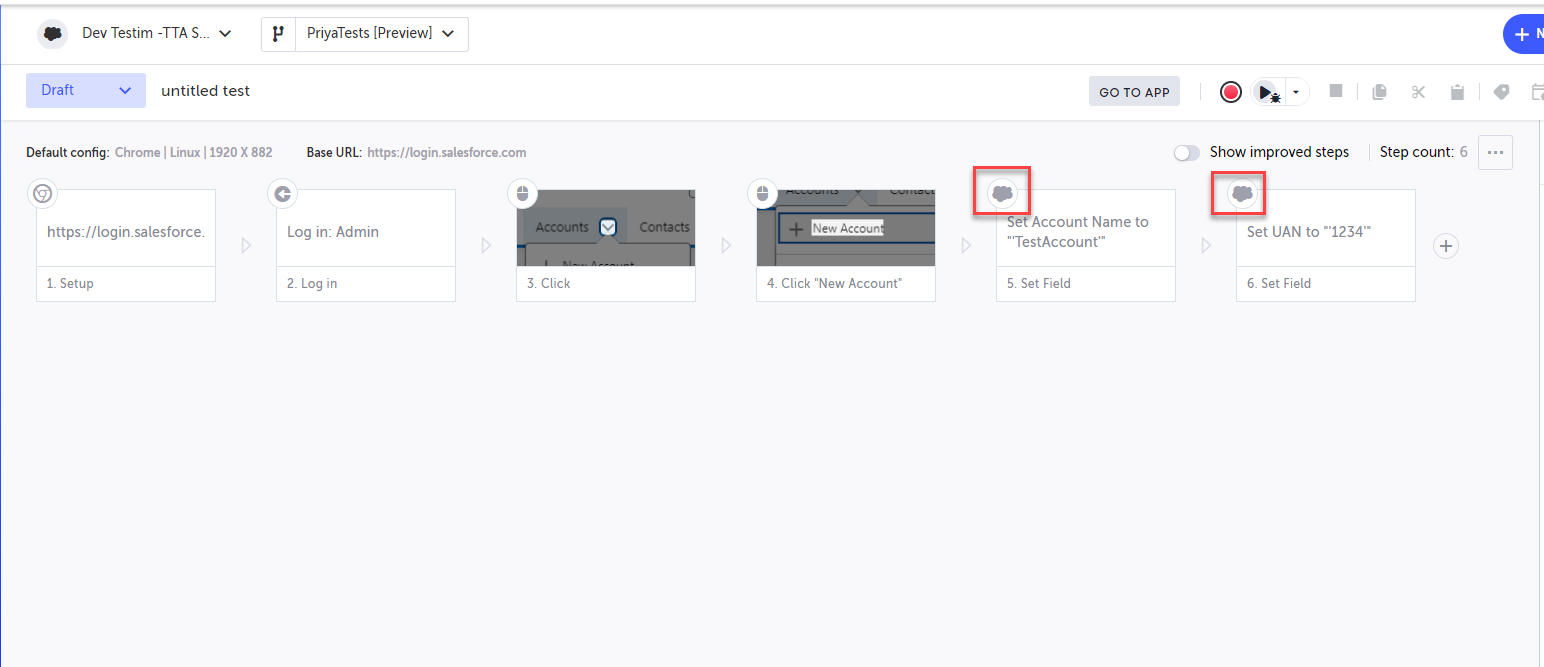Open the step 3 Accounts thumbnail
Image resolution: width=1544 pixels, height=667 pixels.
[x=606, y=228]
